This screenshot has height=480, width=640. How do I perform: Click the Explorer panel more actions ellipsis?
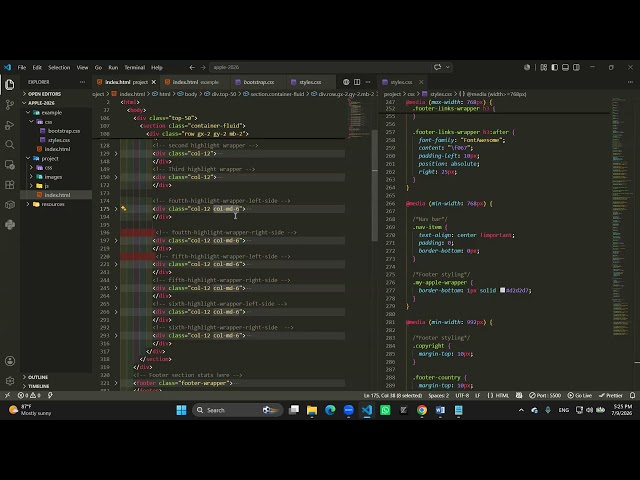[x=82, y=82]
